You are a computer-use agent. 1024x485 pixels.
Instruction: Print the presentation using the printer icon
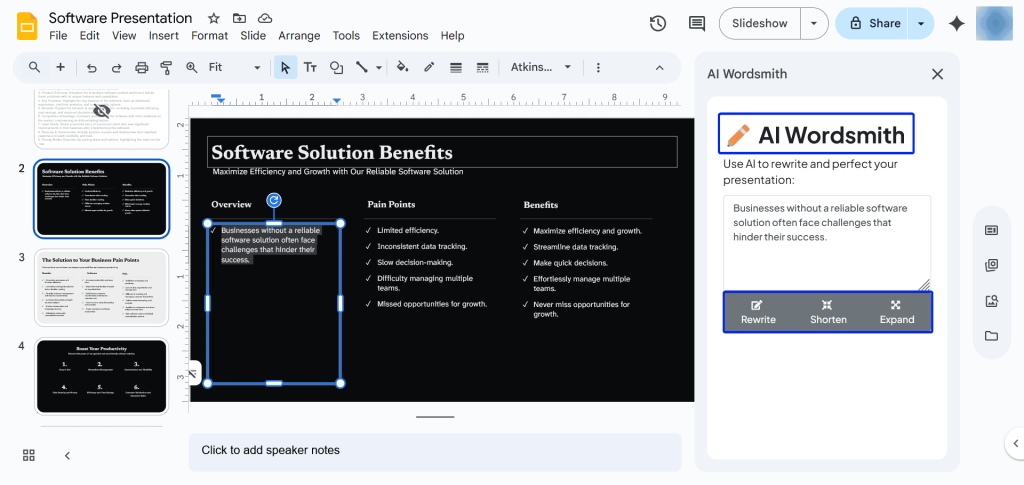click(x=141, y=67)
